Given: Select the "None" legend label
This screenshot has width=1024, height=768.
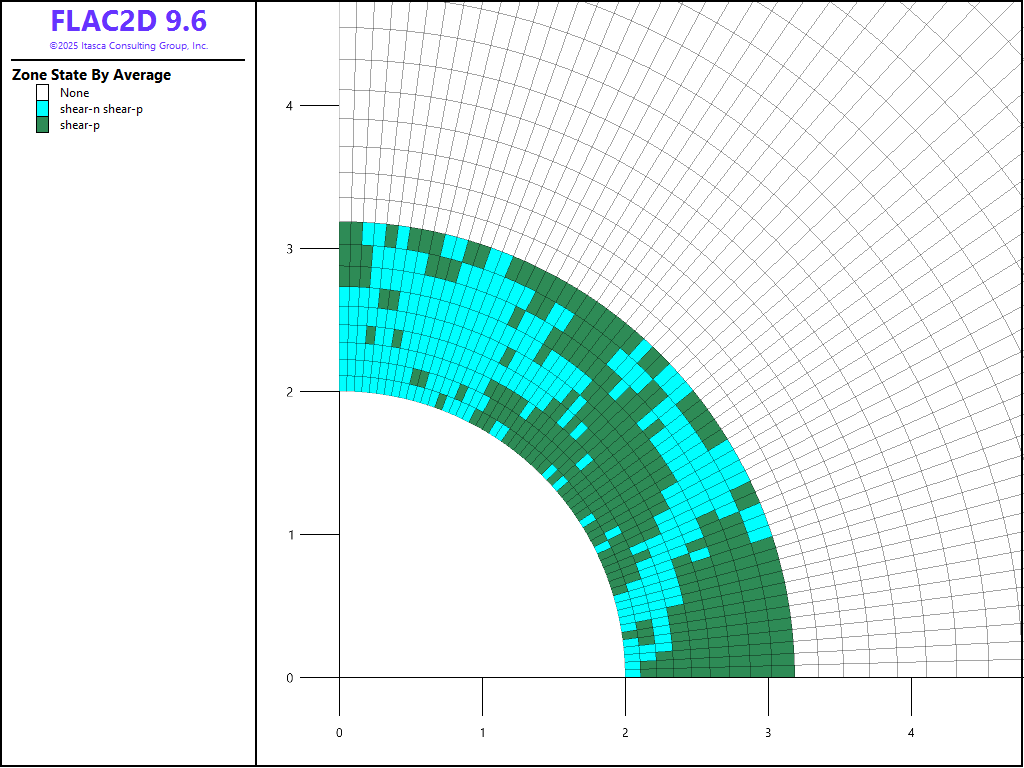Looking at the screenshot, I should coord(74,93).
